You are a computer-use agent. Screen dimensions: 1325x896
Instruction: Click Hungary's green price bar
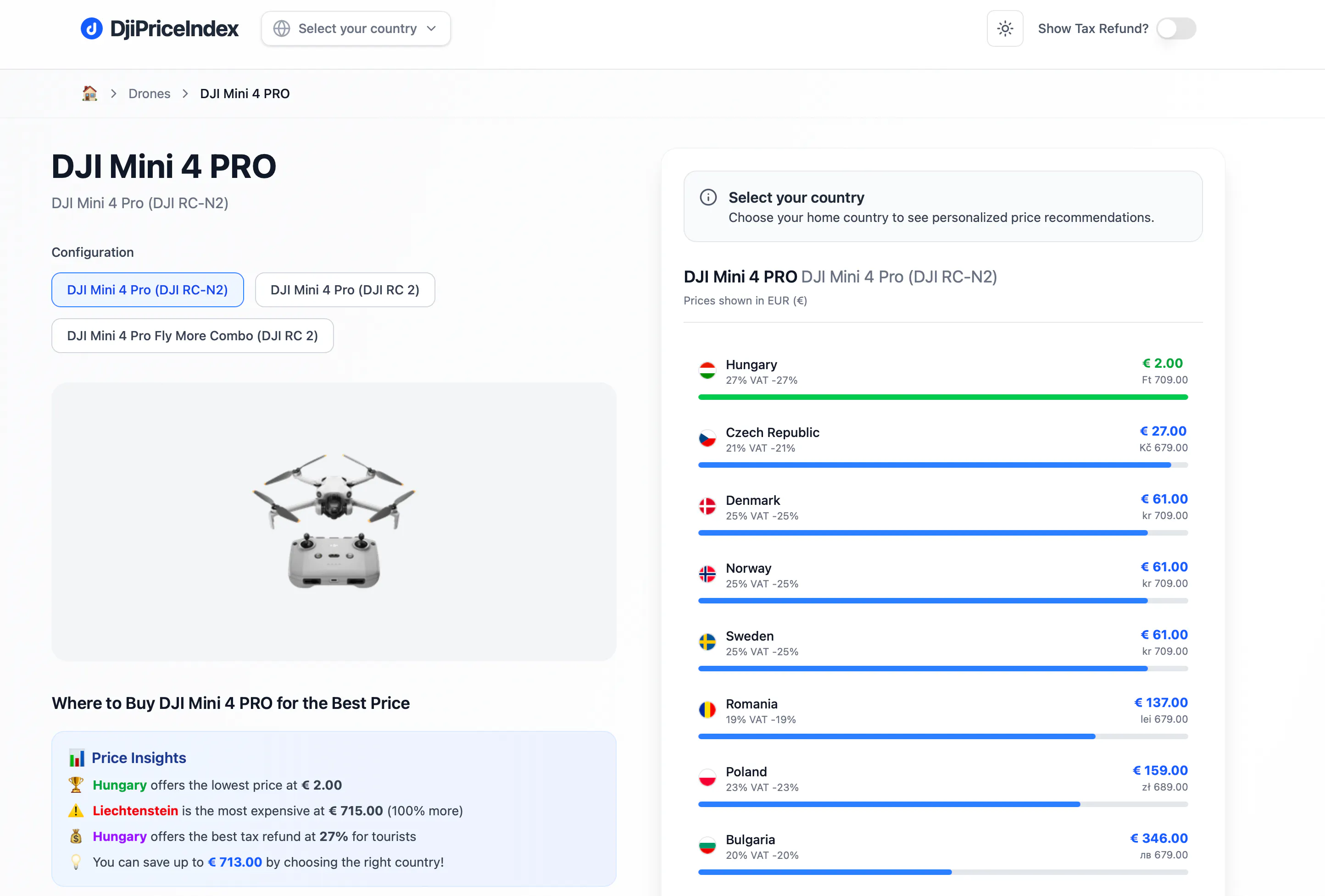pos(943,397)
